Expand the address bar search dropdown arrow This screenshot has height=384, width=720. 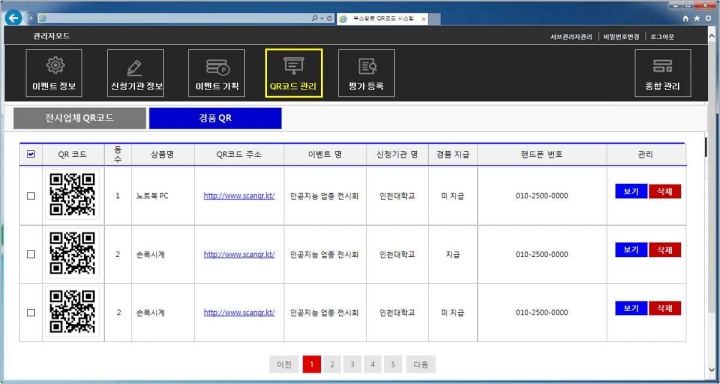click(x=322, y=18)
